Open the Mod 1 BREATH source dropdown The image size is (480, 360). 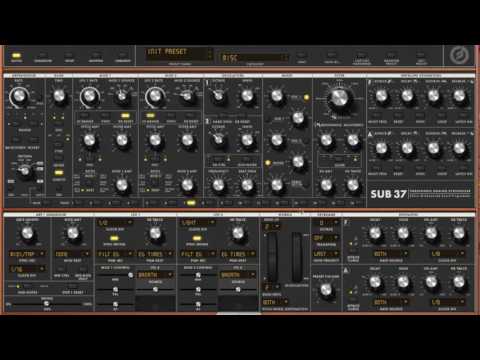[155, 275]
